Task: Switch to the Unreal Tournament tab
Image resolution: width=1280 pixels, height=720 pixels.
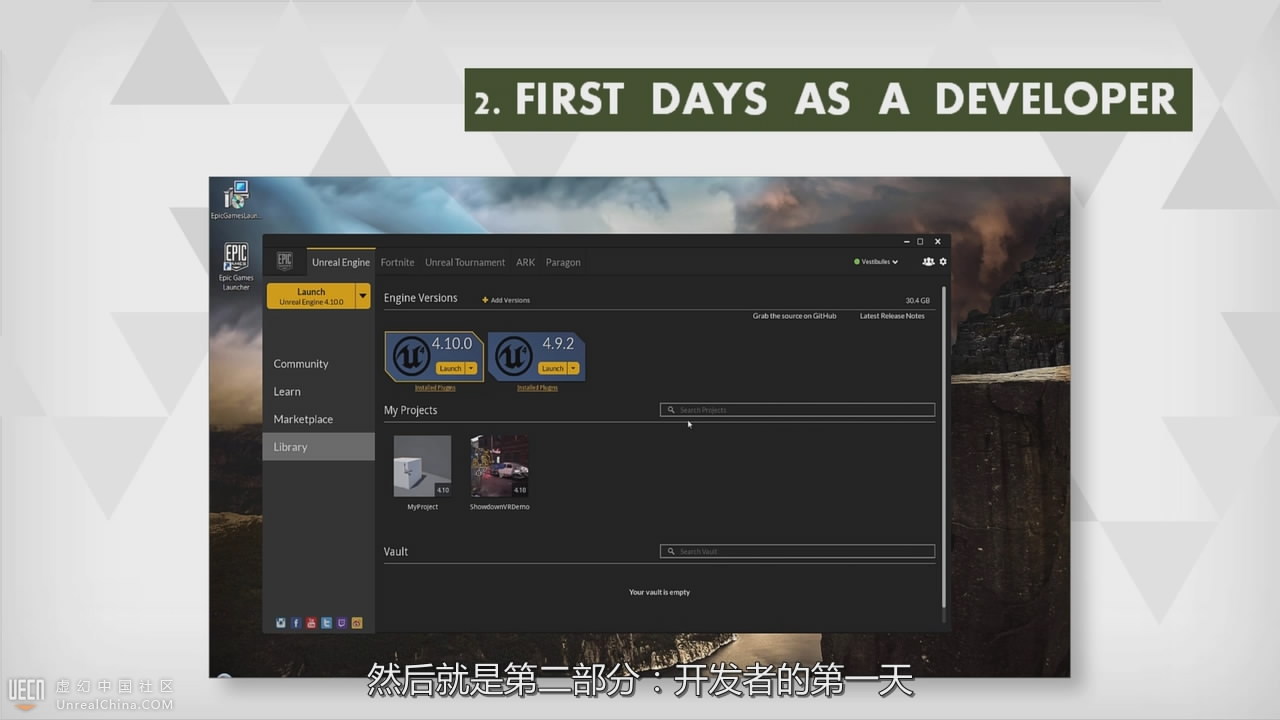Action: [465, 262]
